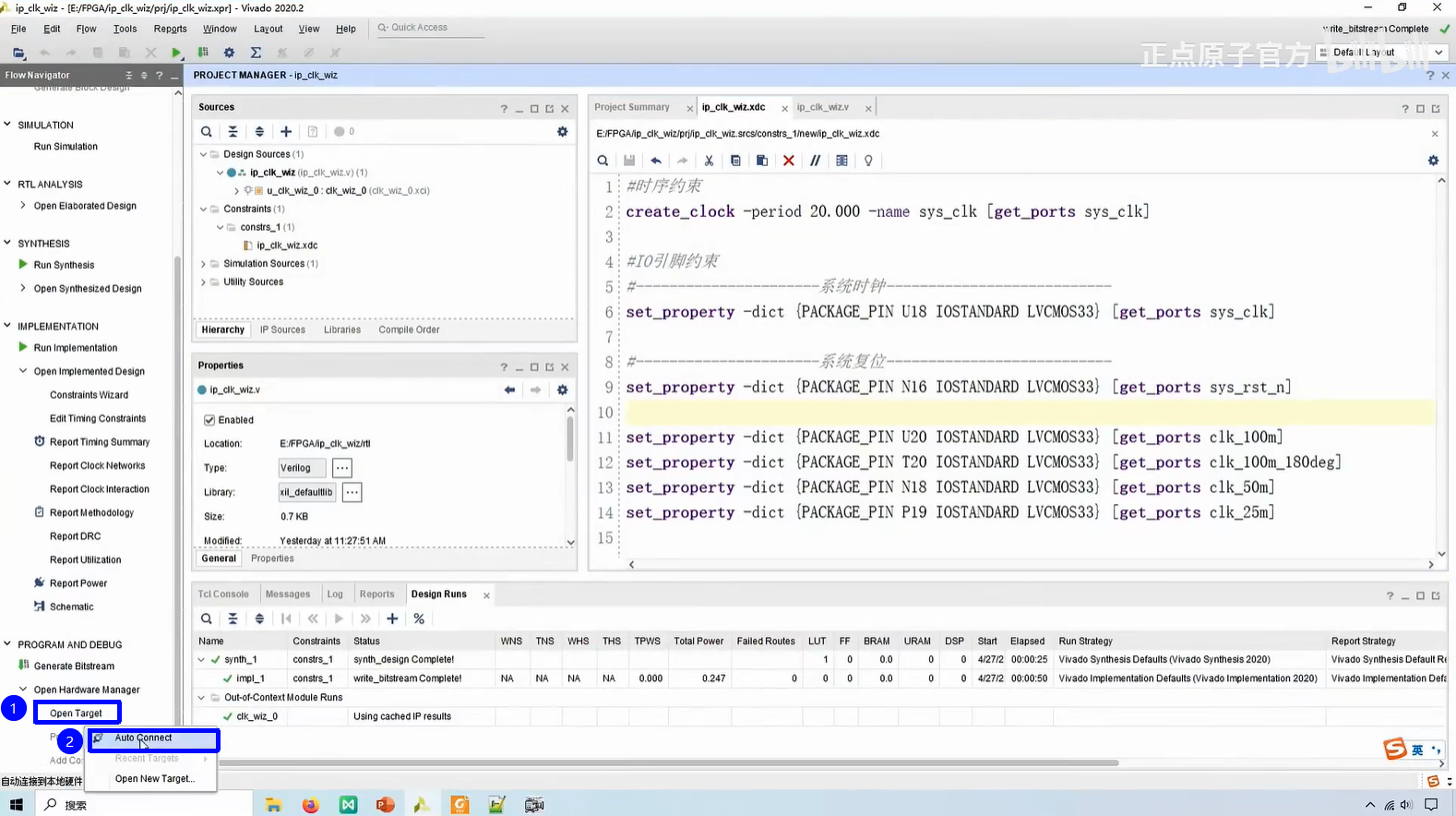Paste icon in xdc editor toolbar
This screenshot has width=1456, height=816.
click(x=762, y=161)
